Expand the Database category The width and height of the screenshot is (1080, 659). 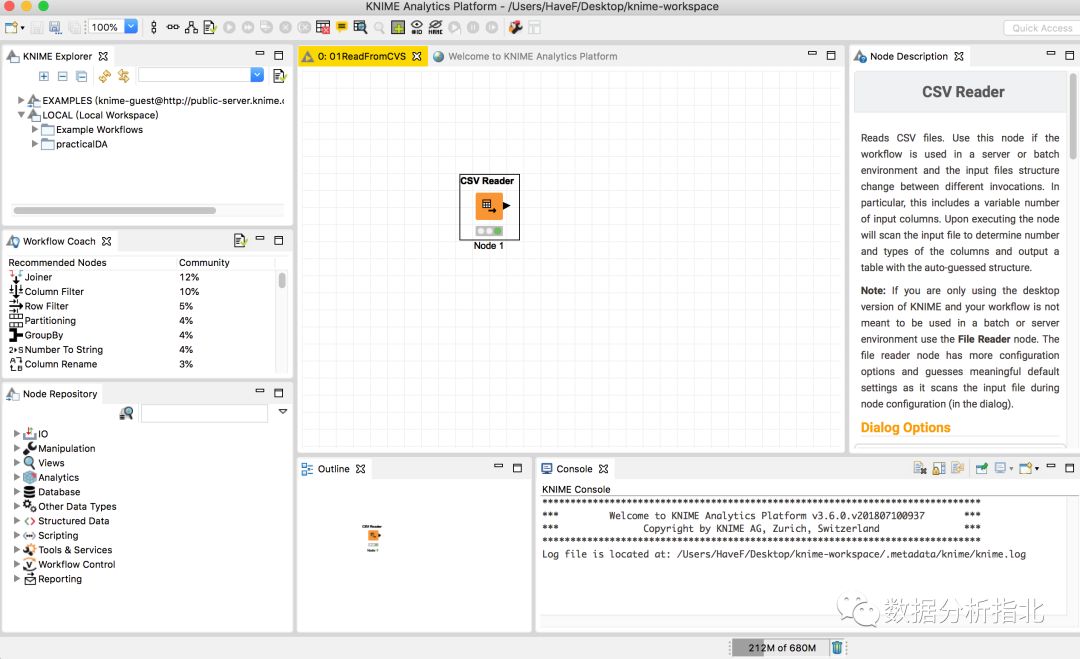tap(17, 491)
